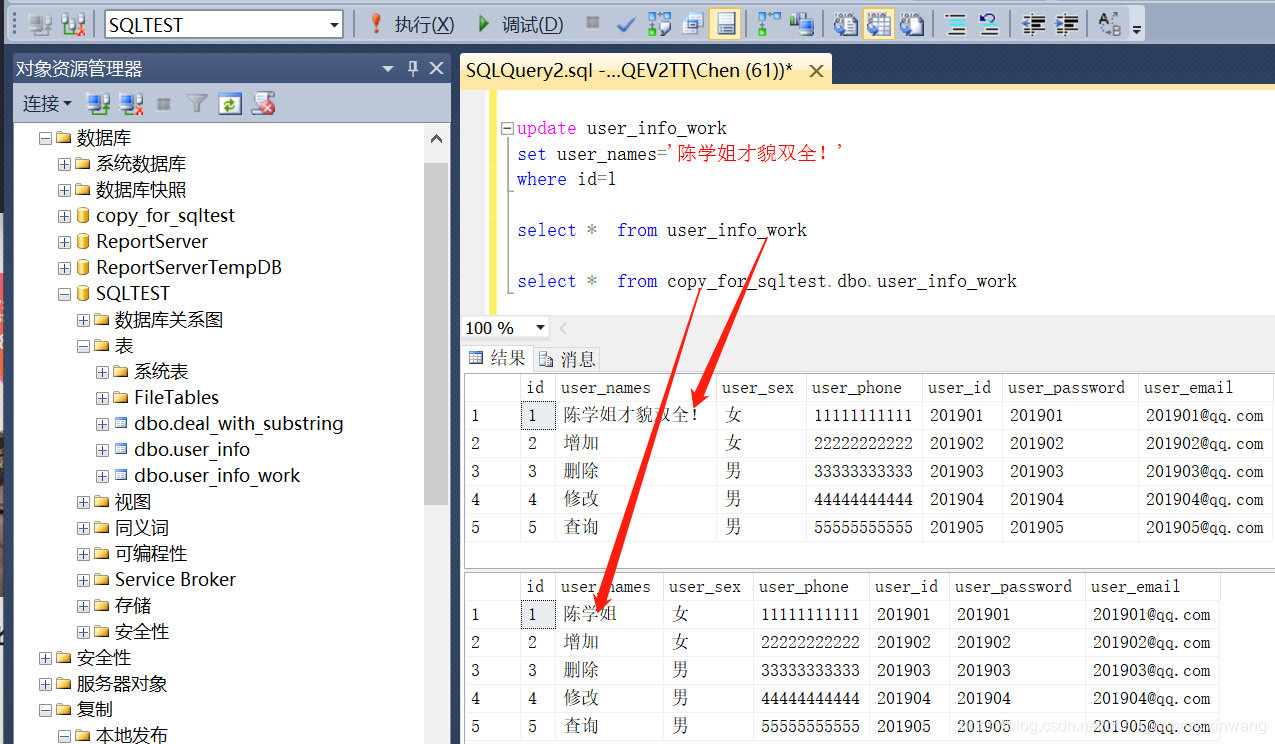Select the 视图 folder
The height and width of the screenshot is (744, 1275).
pos(133,502)
